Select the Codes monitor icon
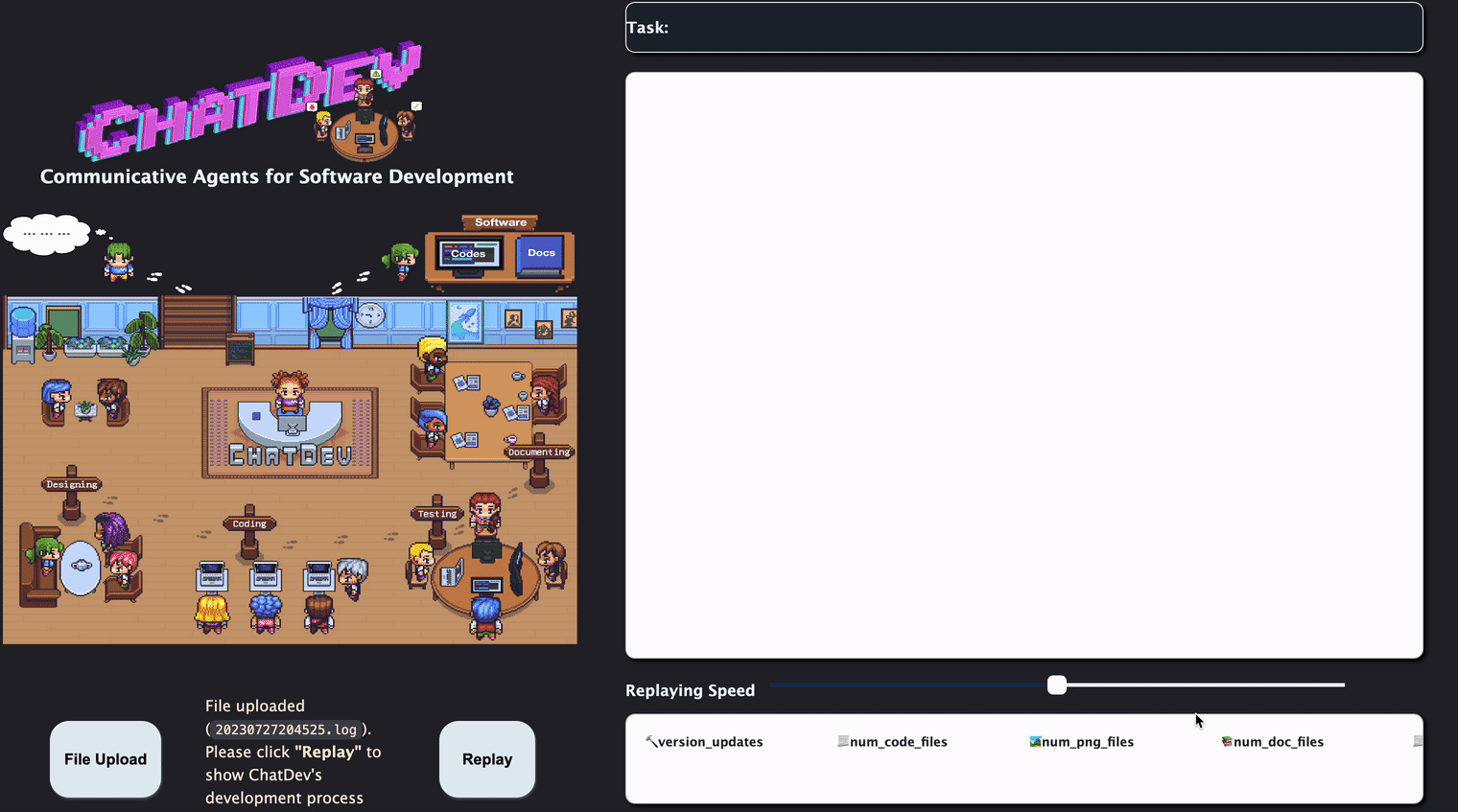1458x812 pixels. [469, 254]
